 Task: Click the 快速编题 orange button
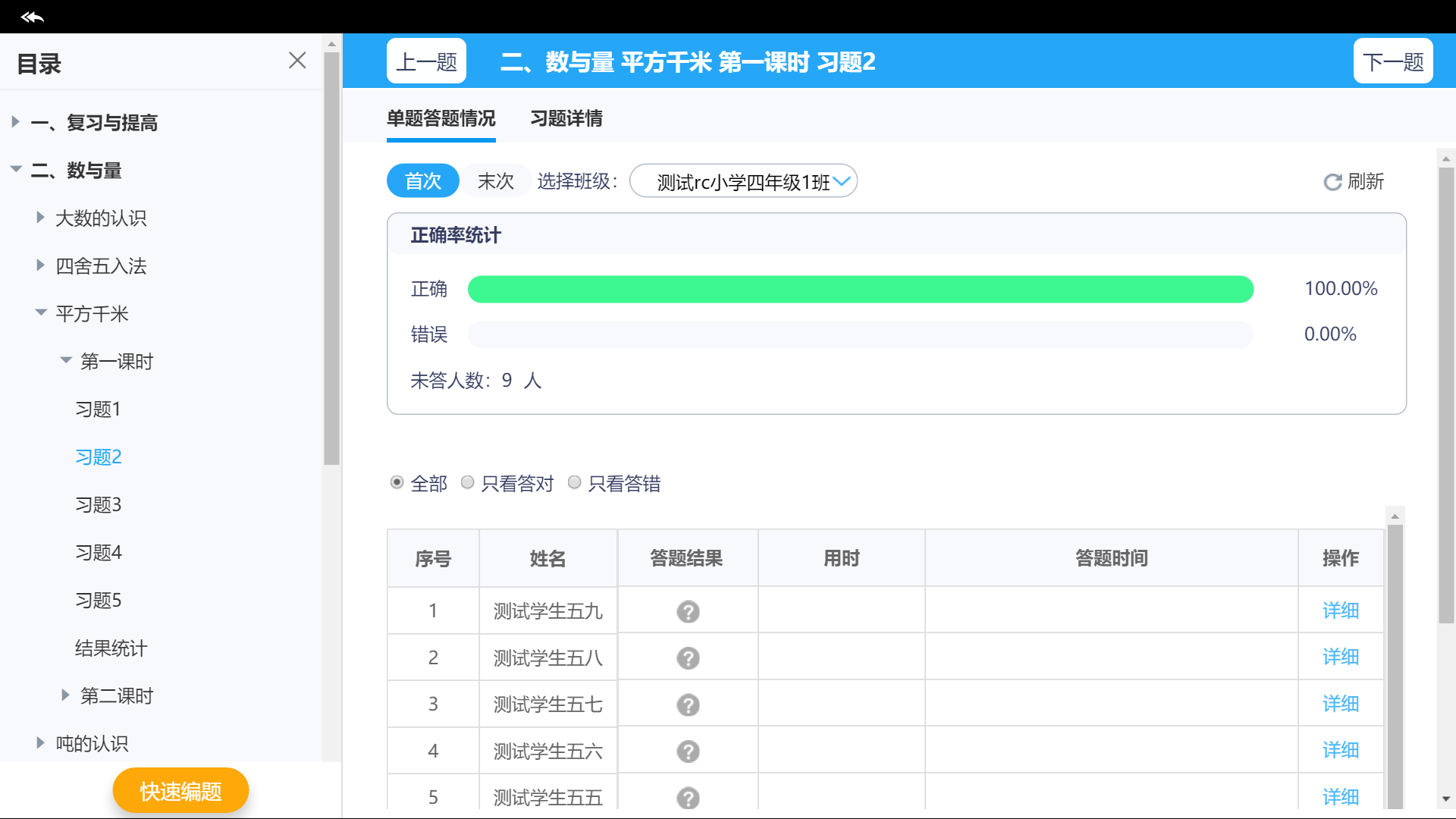(x=180, y=791)
